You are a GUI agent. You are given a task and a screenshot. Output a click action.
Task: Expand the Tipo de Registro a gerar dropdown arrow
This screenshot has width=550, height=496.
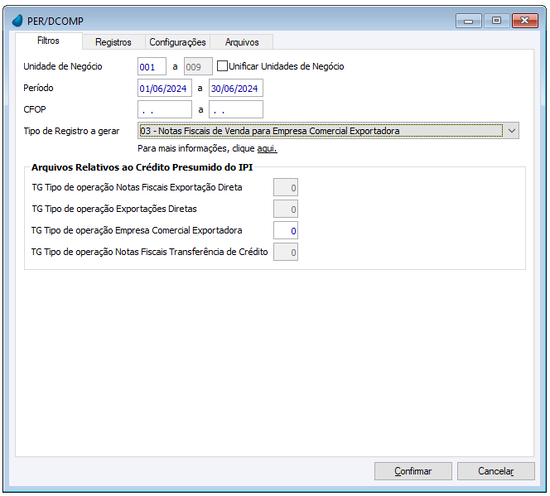click(x=511, y=131)
